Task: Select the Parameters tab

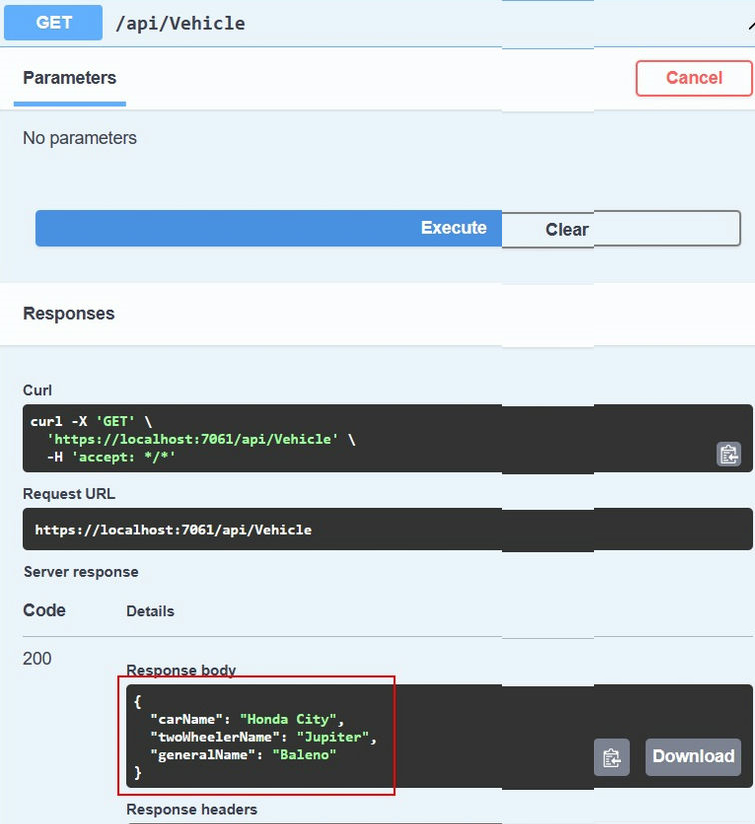Action: pos(70,78)
